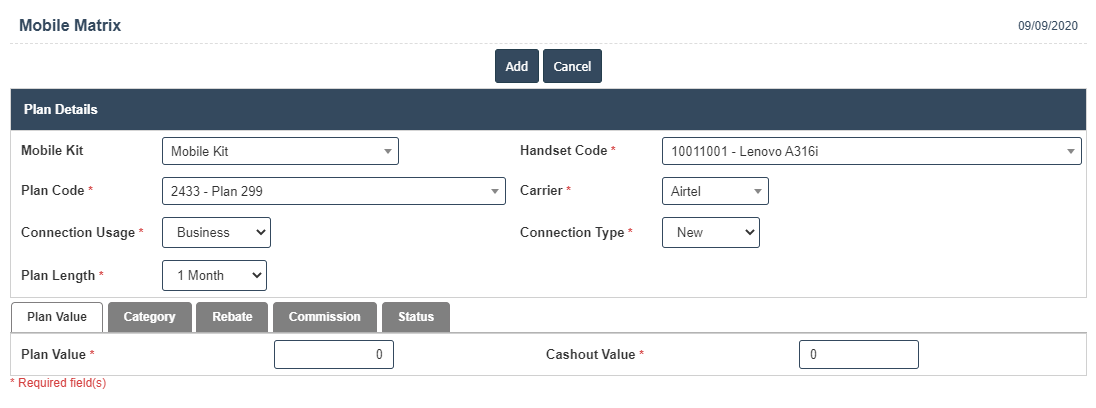This screenshot has width=1096, height=408.
Task: Open the Connection Usage dropdown
Action: point(216,232)
